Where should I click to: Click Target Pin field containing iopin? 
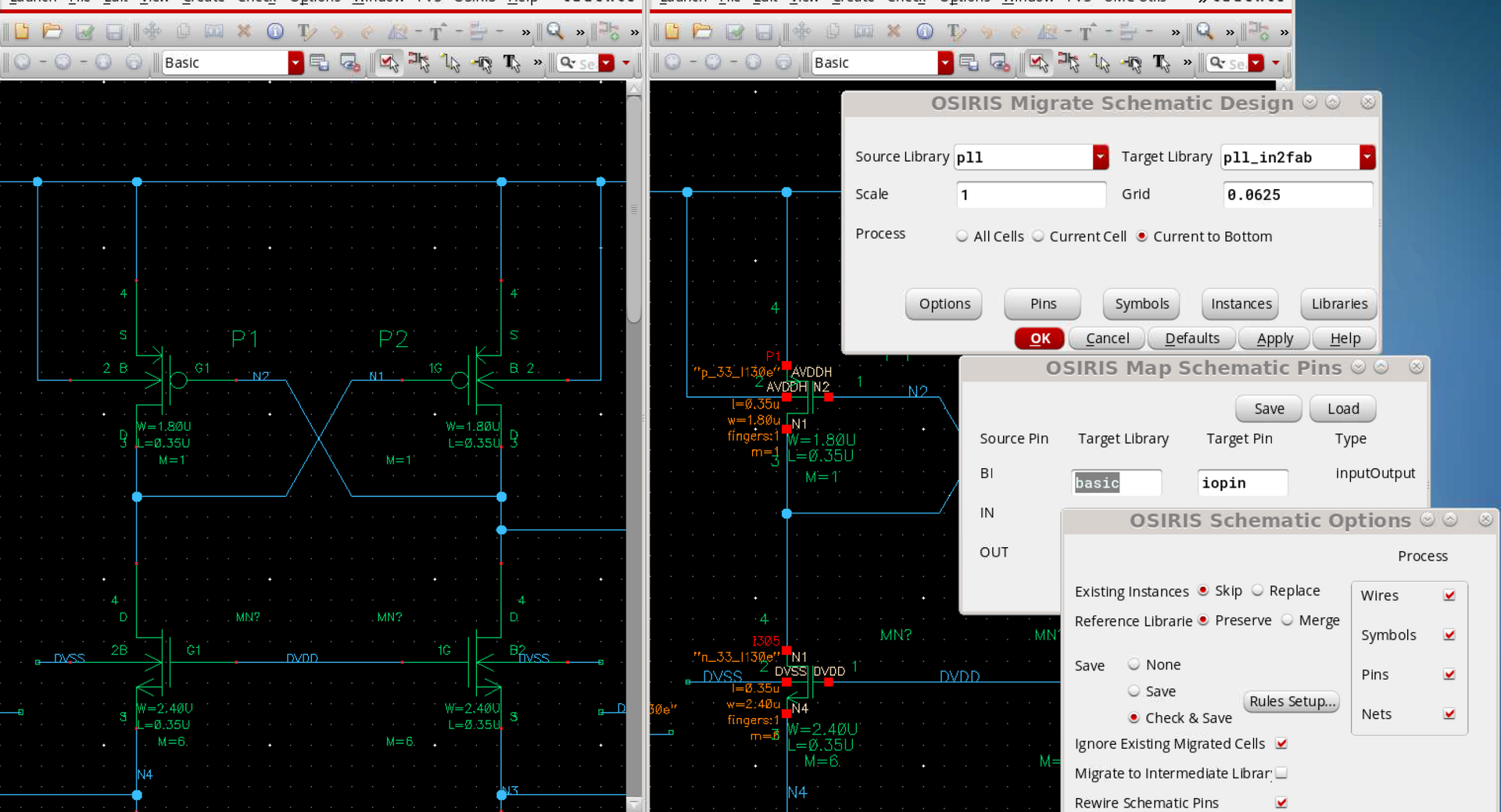[x=1242, y=482]
